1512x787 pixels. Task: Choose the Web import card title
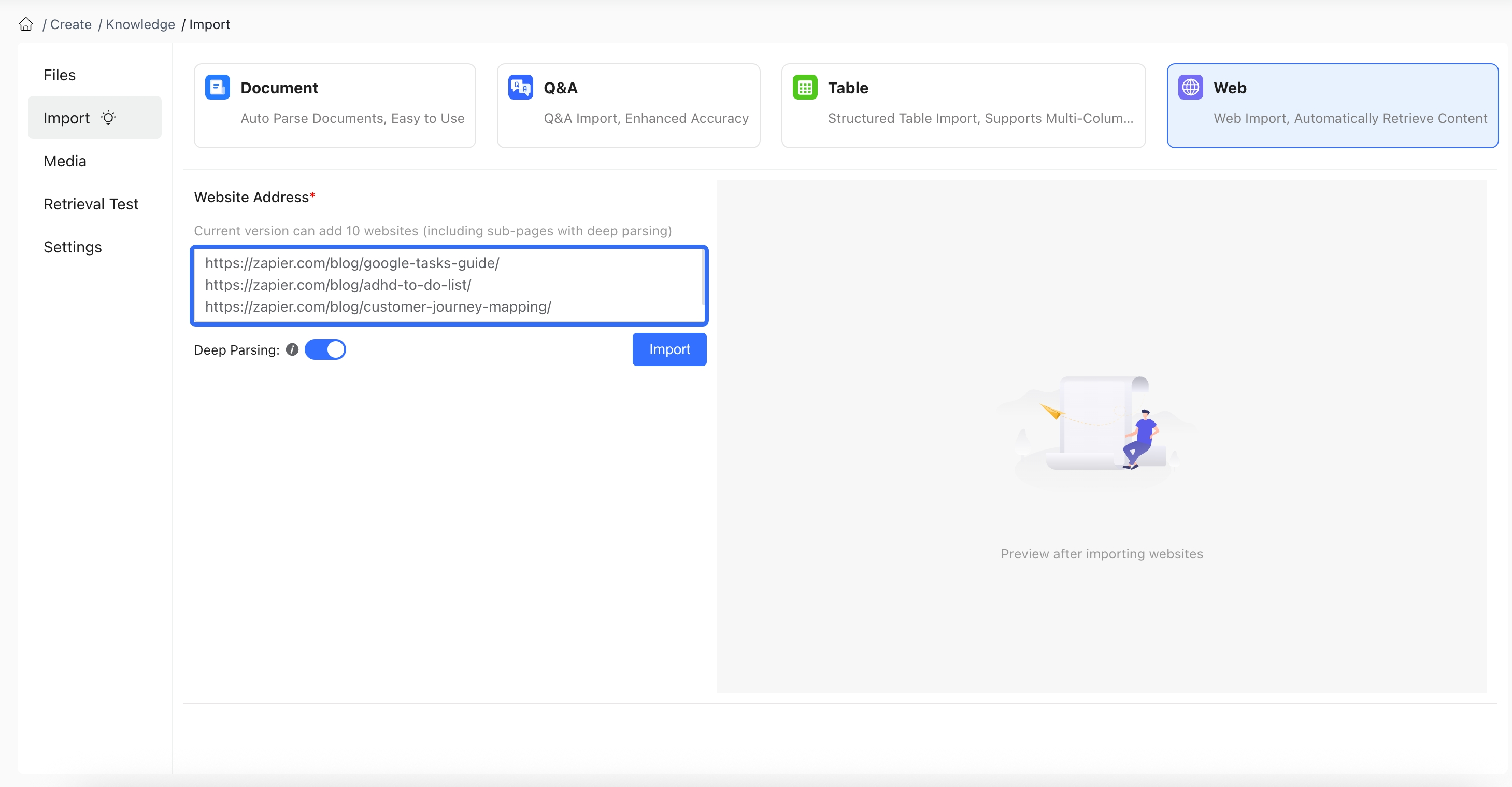pos(1230,88)
